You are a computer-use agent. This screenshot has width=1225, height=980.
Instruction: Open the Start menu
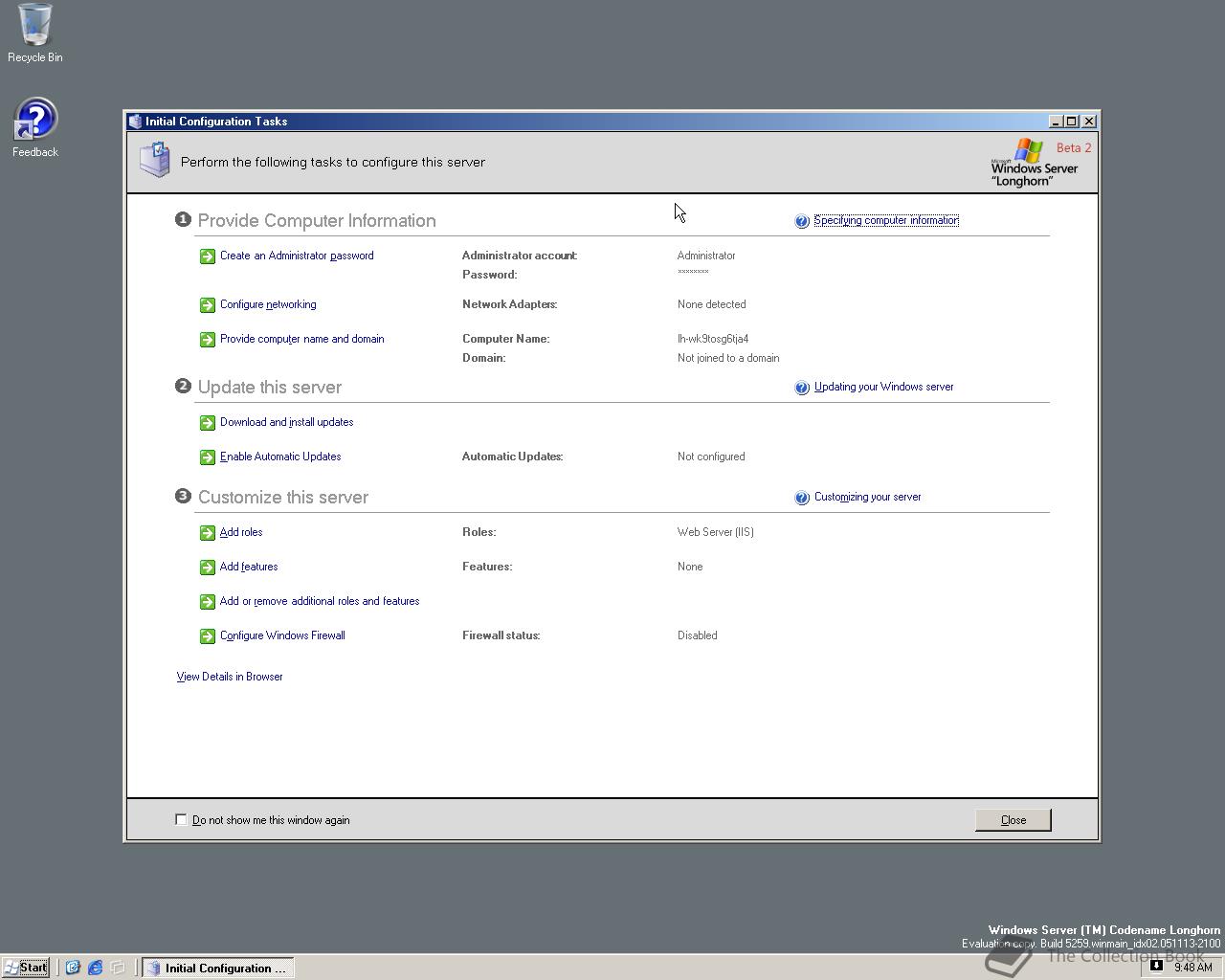point(26,968)
